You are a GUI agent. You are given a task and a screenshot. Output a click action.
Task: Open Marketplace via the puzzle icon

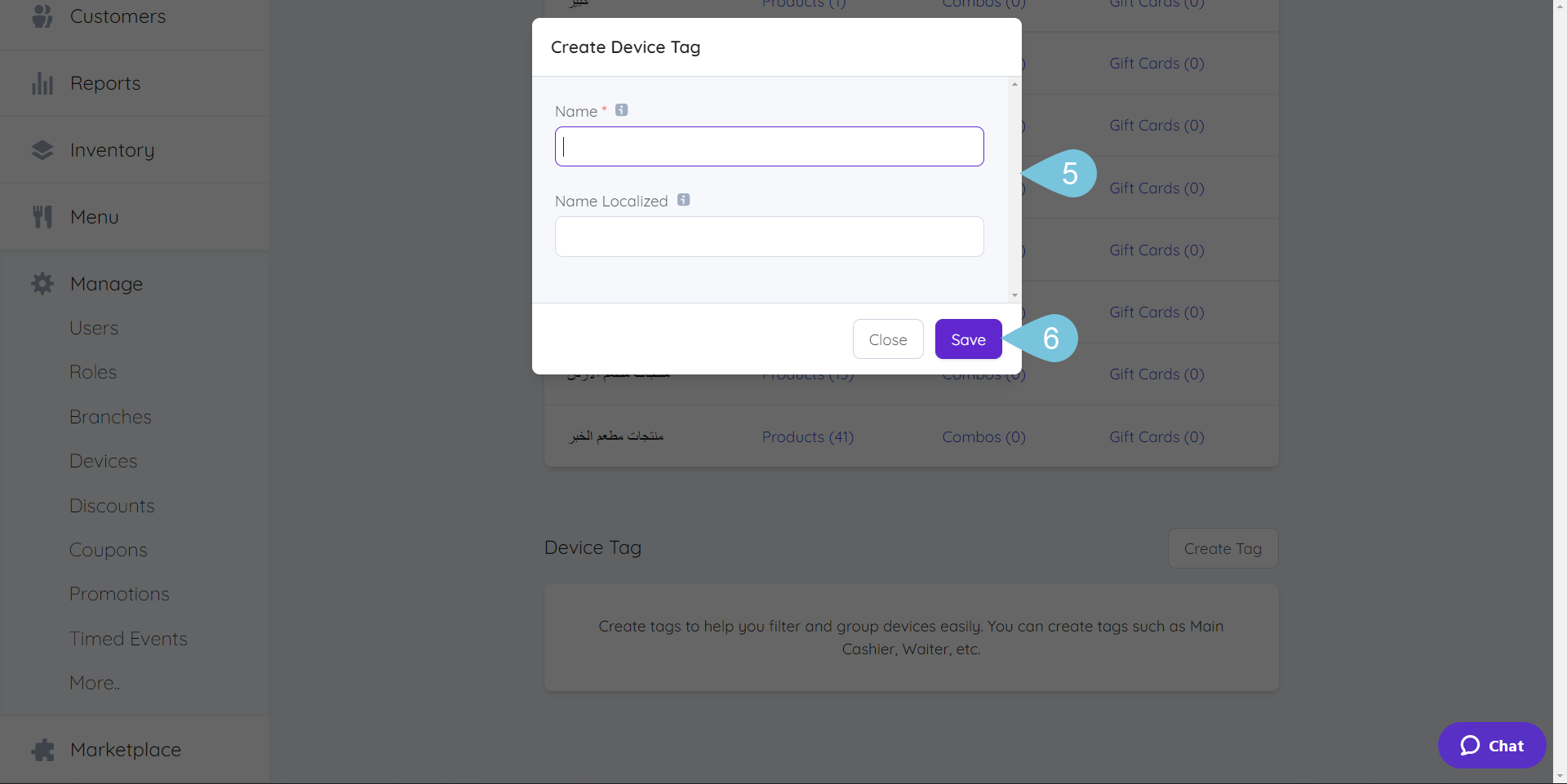42,749
